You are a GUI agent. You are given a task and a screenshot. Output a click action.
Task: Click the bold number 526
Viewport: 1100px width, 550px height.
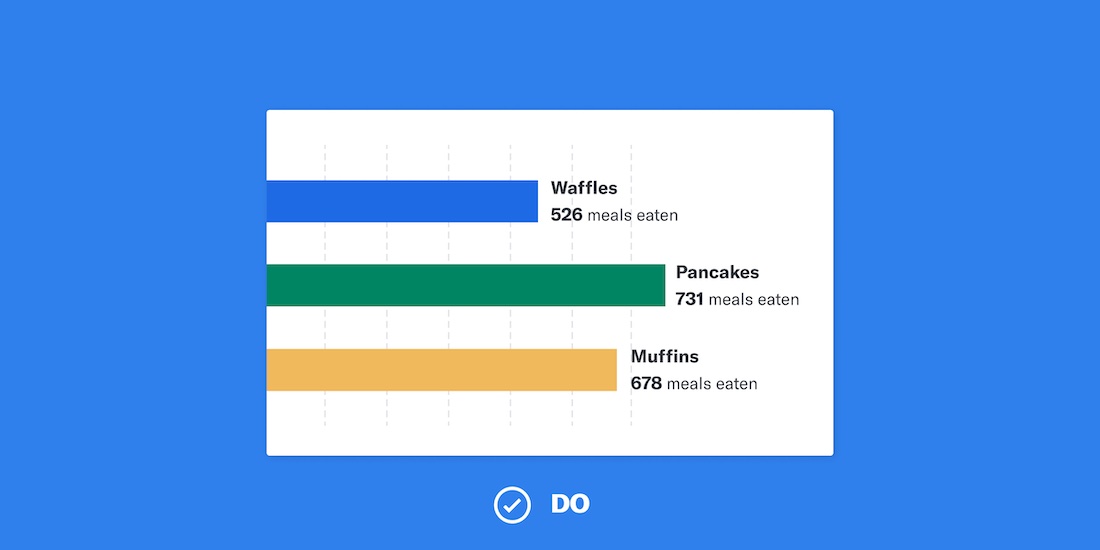pos(566,215)
